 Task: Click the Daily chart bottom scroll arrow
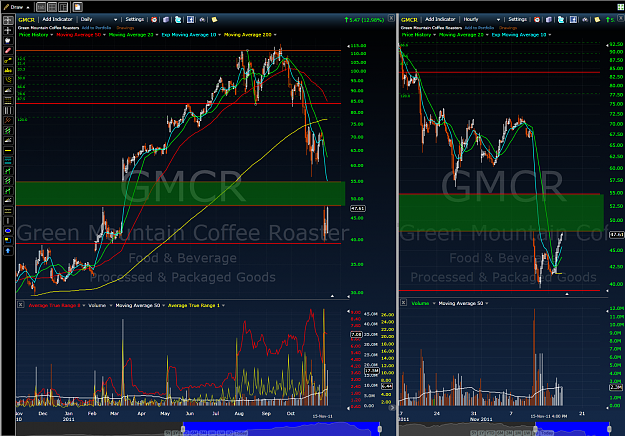[392, 408]
